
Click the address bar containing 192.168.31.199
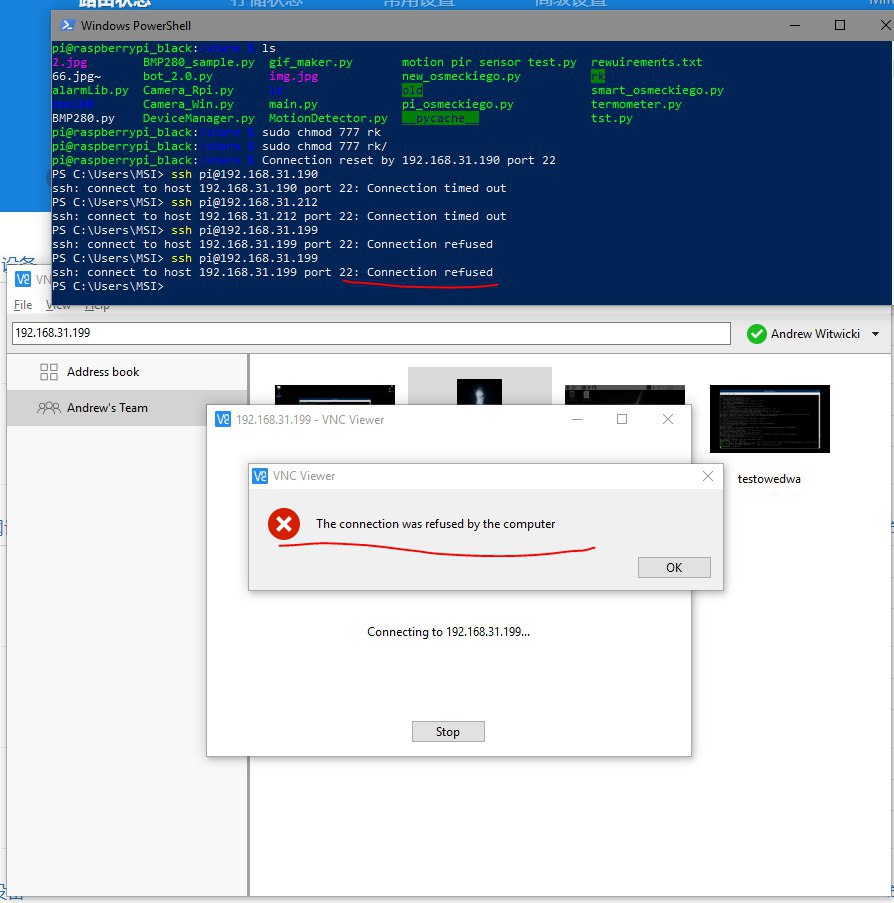coord(371,333)
